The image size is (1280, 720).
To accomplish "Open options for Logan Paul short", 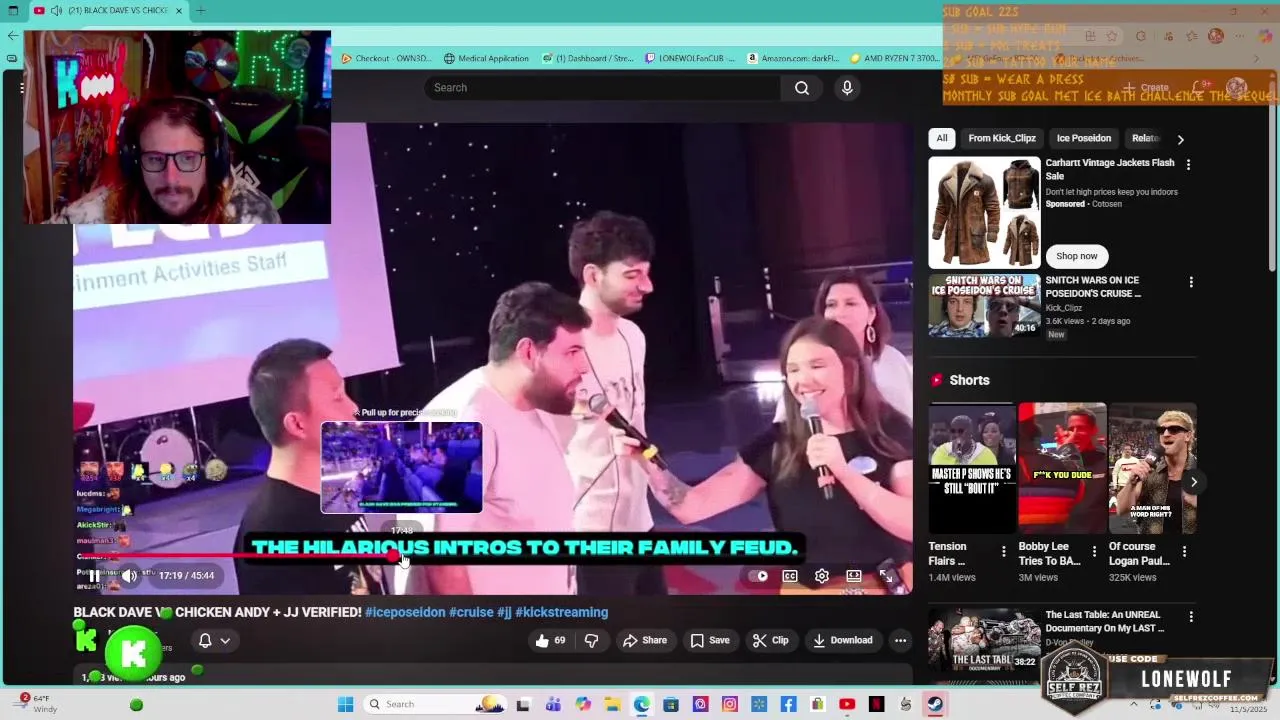I will click(x=1184, y=552).
